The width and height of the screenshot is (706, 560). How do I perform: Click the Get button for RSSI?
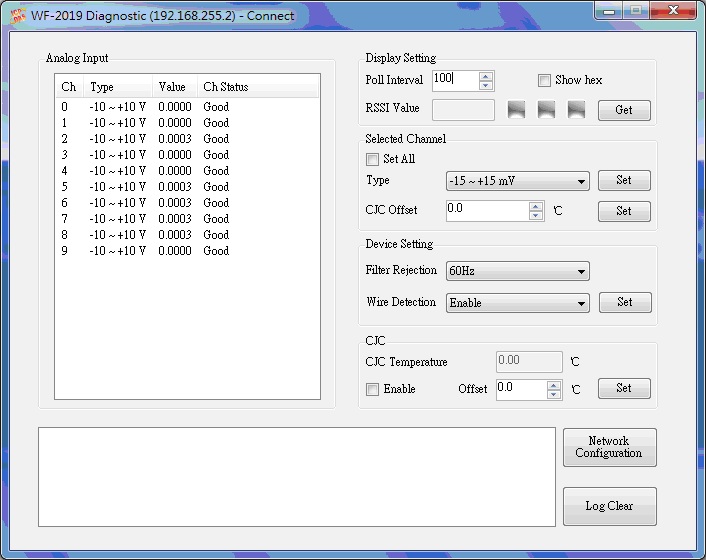pyautogui.click(x=624, y=110)
